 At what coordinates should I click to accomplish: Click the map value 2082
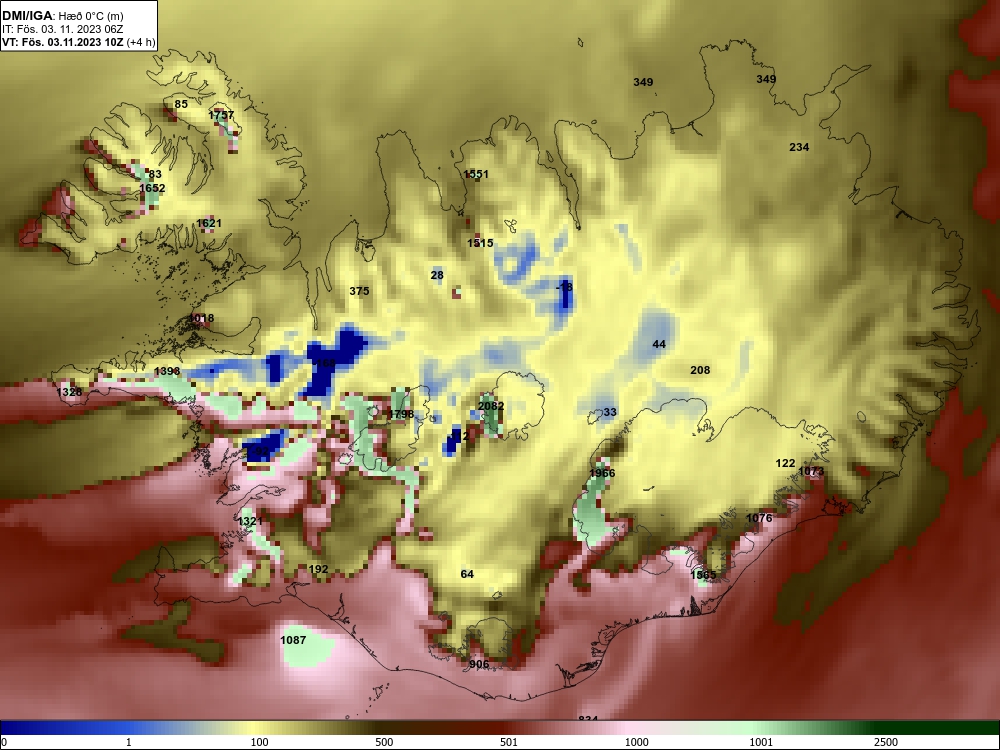tap(491, 406)
